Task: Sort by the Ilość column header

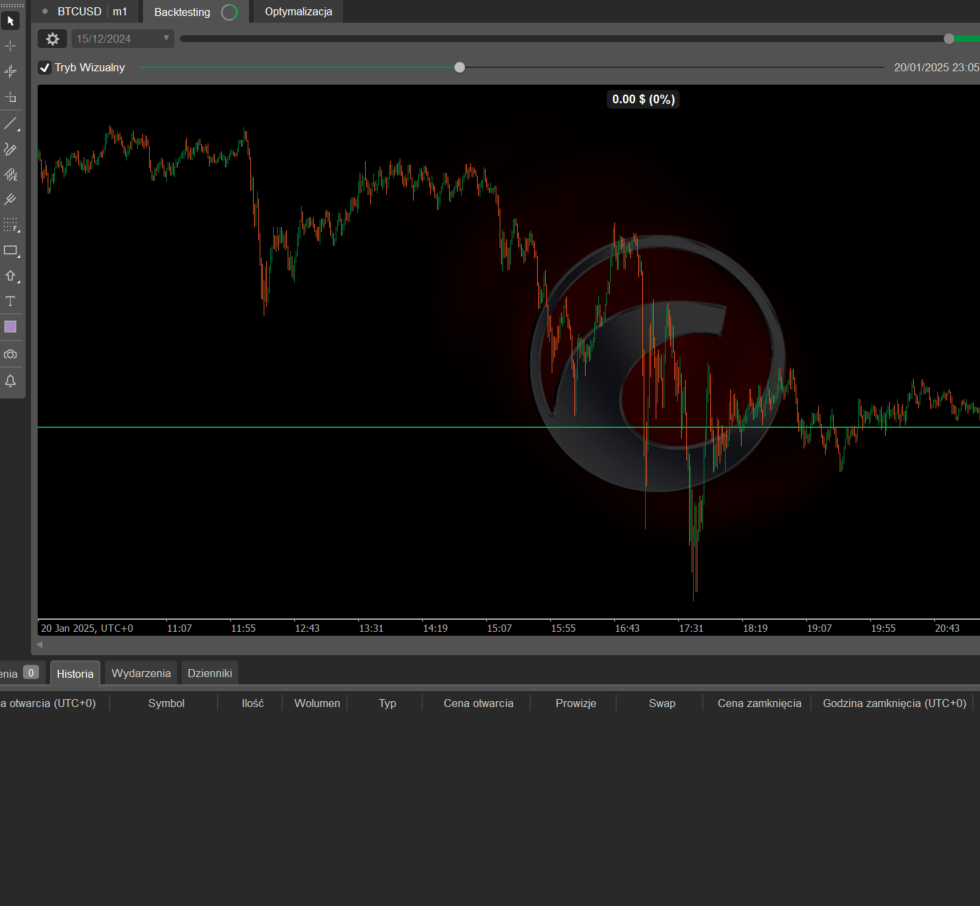Action: (252, 704)
